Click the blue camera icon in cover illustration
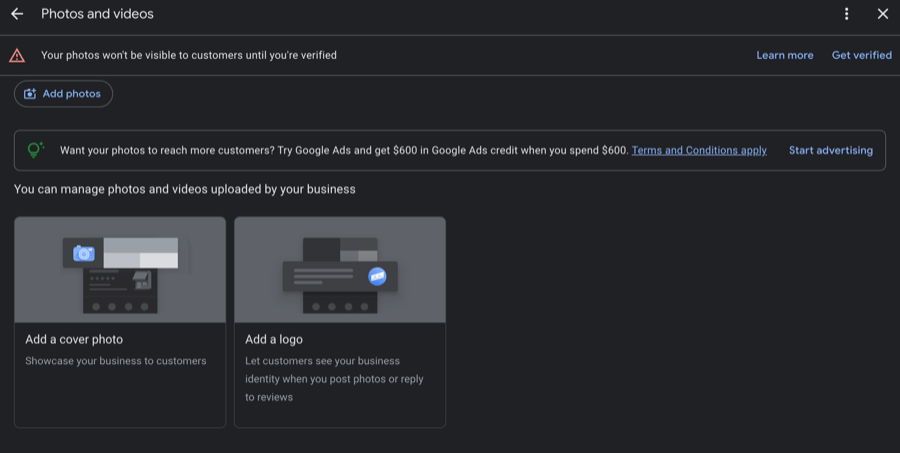The height and width of the screenshot is (453, 900). [85, 254]
